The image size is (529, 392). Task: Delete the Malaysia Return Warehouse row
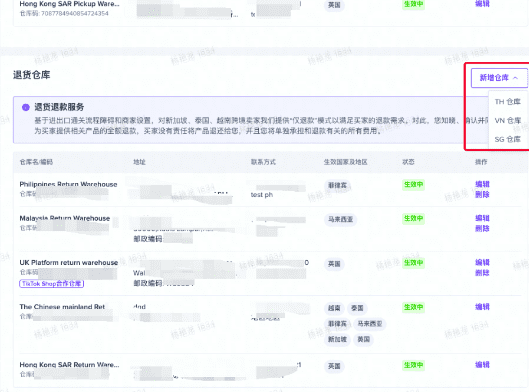tap(482, 228)
